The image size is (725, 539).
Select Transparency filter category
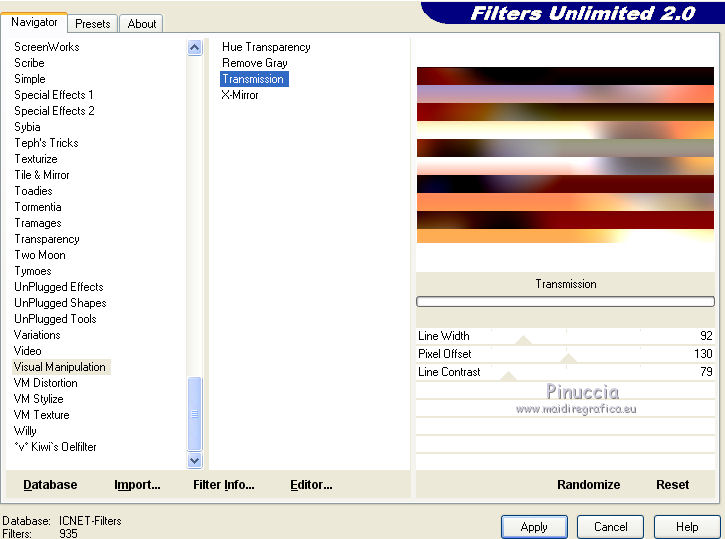pos(47,239)
